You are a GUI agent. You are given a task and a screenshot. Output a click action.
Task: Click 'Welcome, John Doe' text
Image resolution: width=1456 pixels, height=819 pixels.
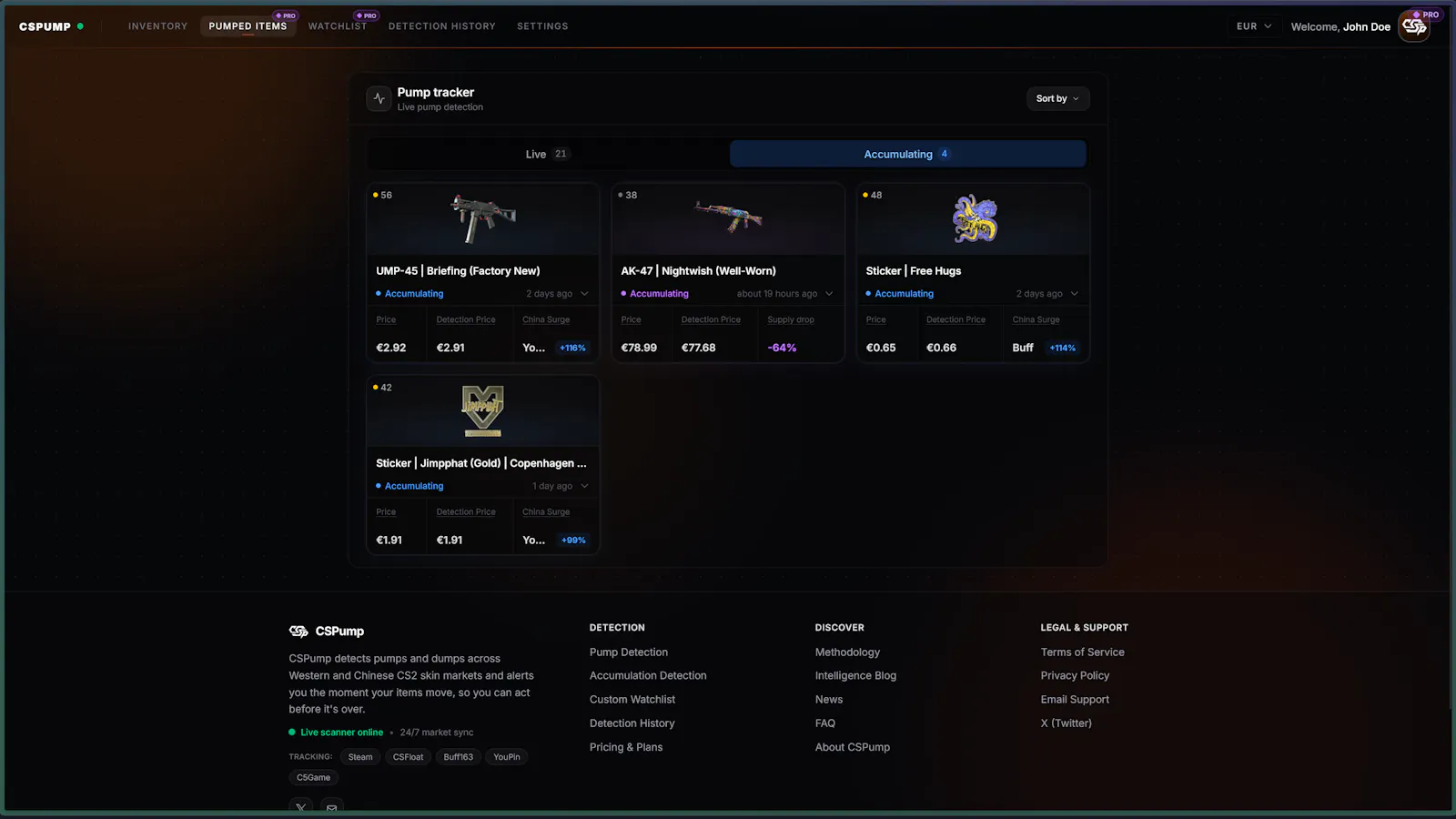[1340, 26]
